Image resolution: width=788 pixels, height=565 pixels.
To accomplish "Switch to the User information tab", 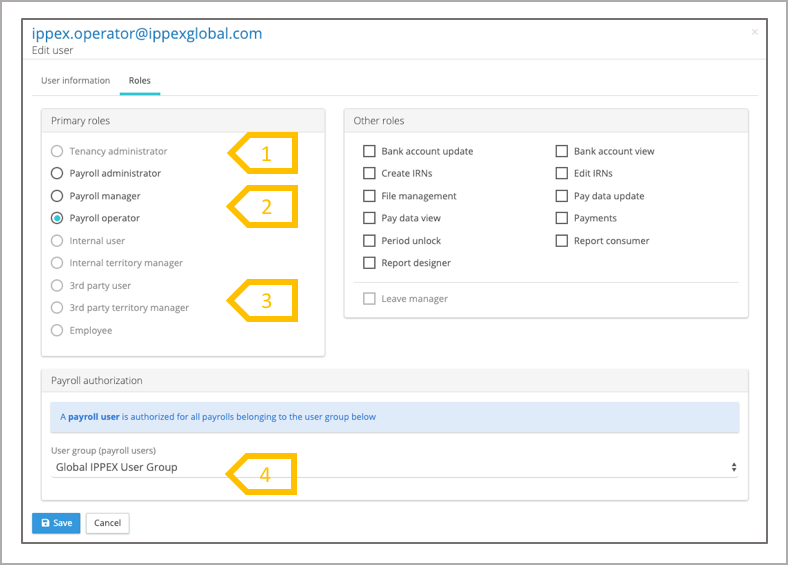I will coord(75,81).
